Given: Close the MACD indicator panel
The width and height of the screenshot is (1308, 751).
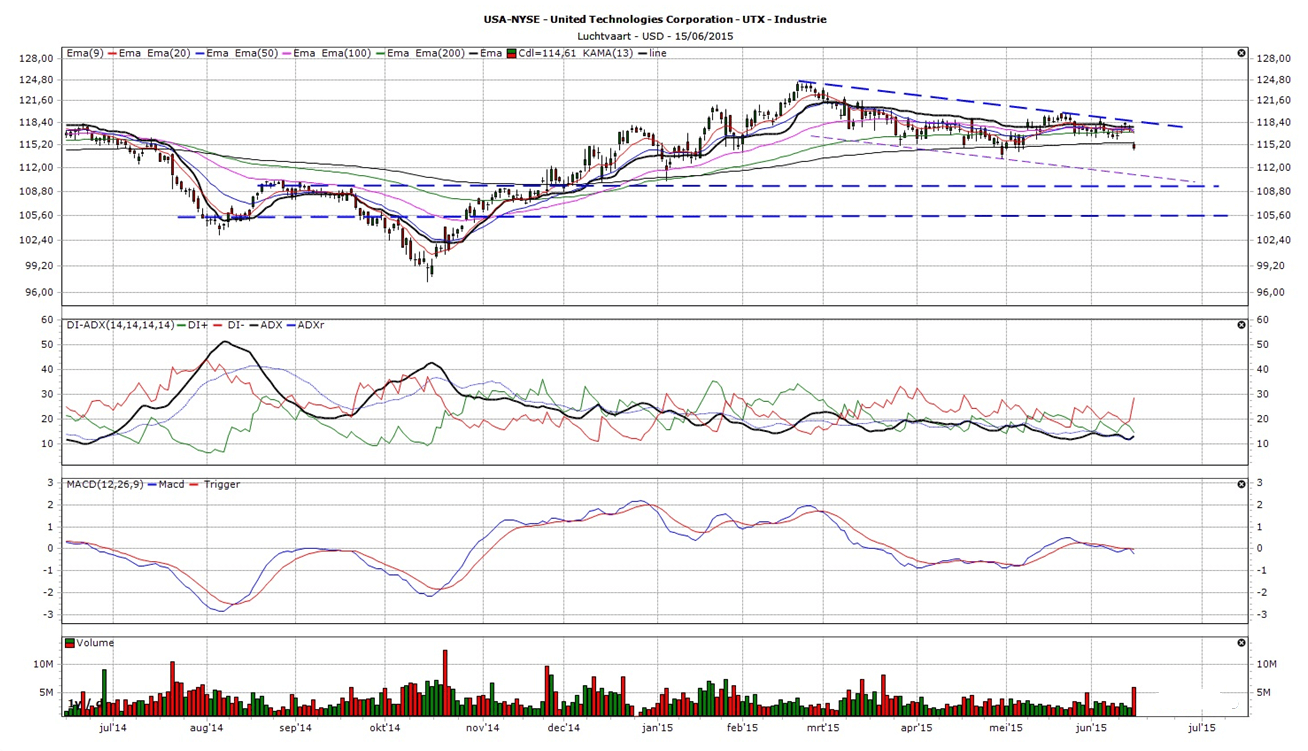Looking at the screenshot, I should pyautogui.click(x=1241, y=484).
